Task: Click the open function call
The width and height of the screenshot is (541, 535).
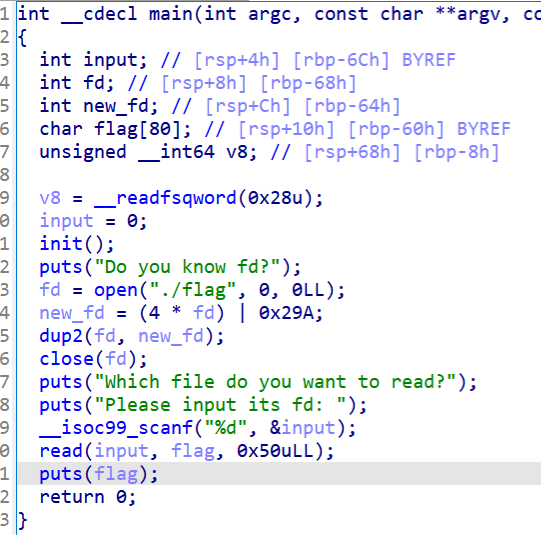Action: coord(116,290)
